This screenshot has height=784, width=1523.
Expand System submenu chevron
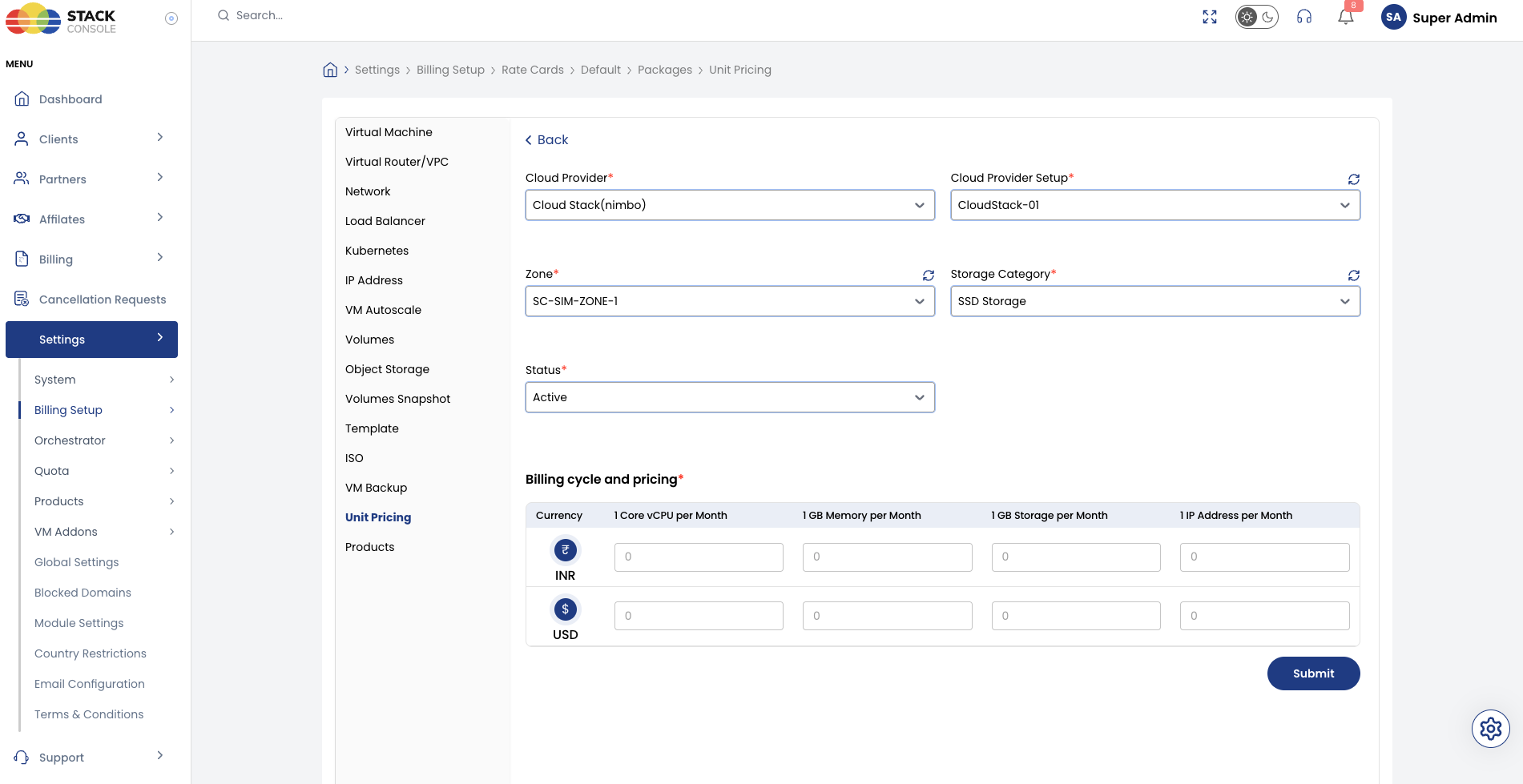coord(171,380)
